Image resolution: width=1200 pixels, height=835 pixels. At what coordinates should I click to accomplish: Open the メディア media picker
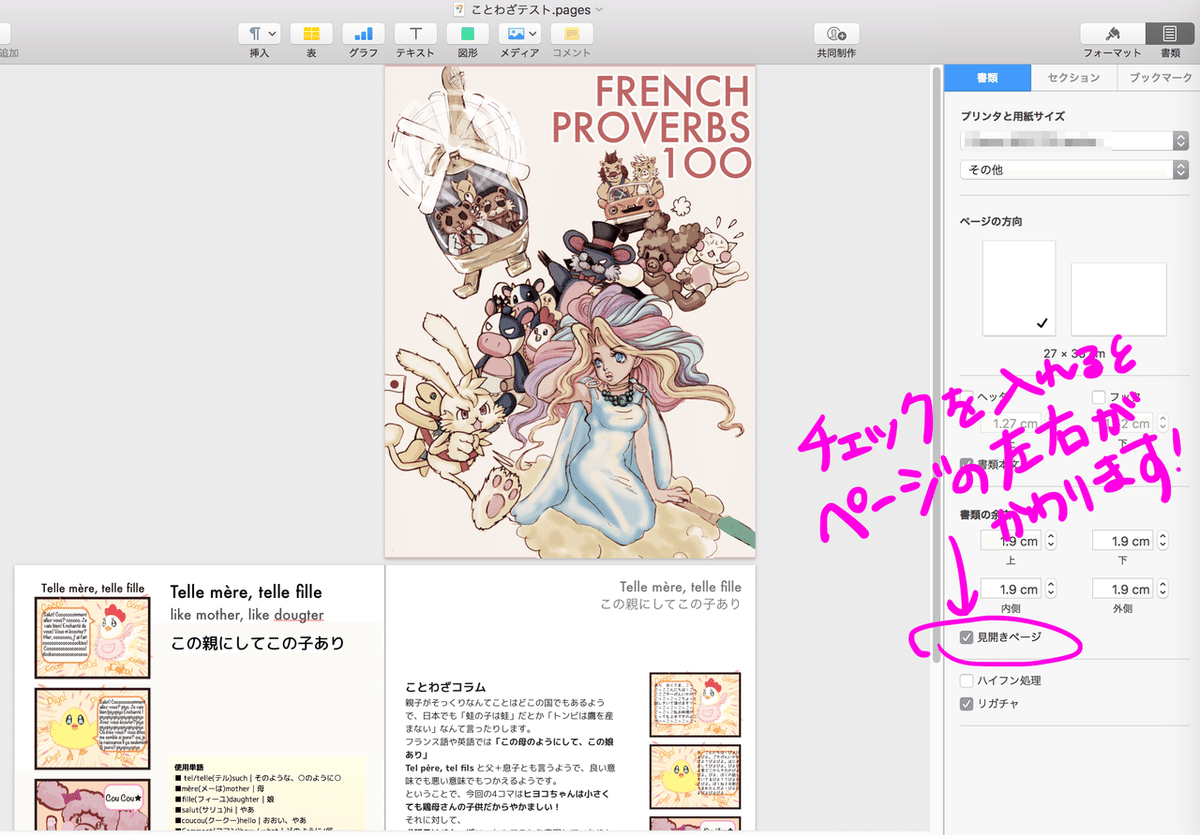coord(519,33)
